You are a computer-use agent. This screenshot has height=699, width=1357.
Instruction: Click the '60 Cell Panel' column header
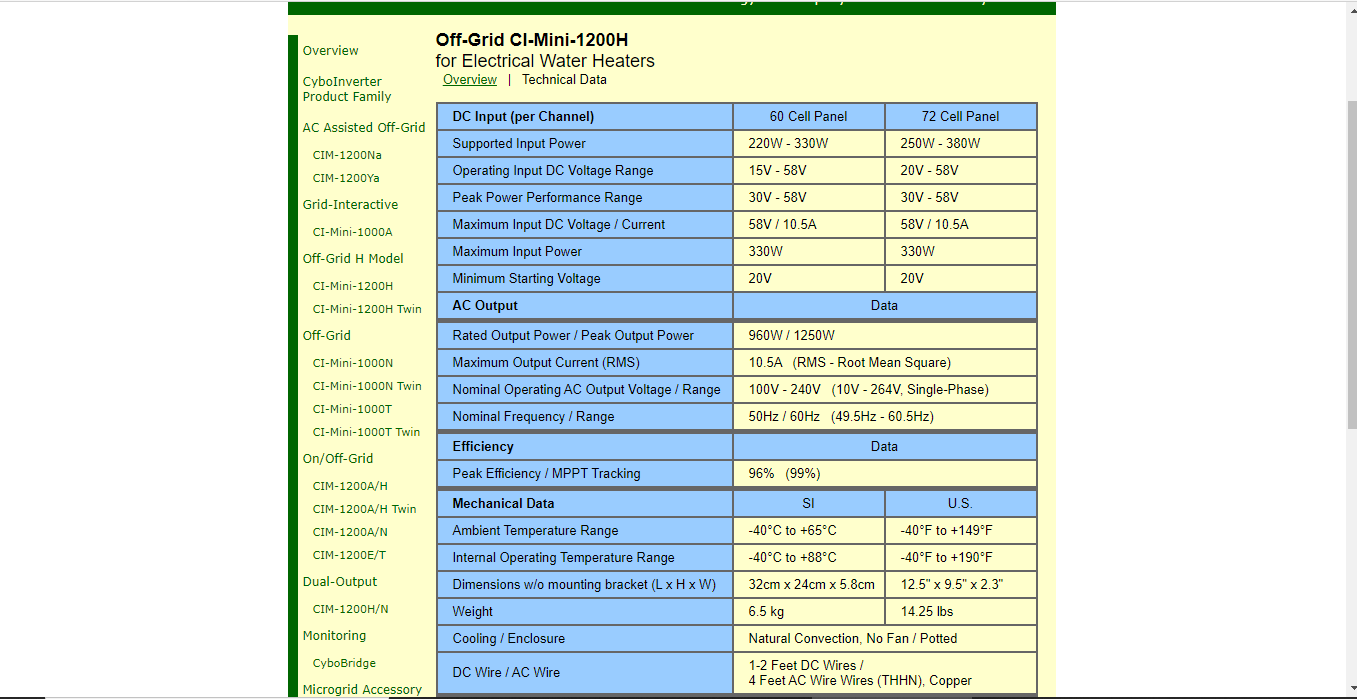pyautogui.click(x=809, y=116)
